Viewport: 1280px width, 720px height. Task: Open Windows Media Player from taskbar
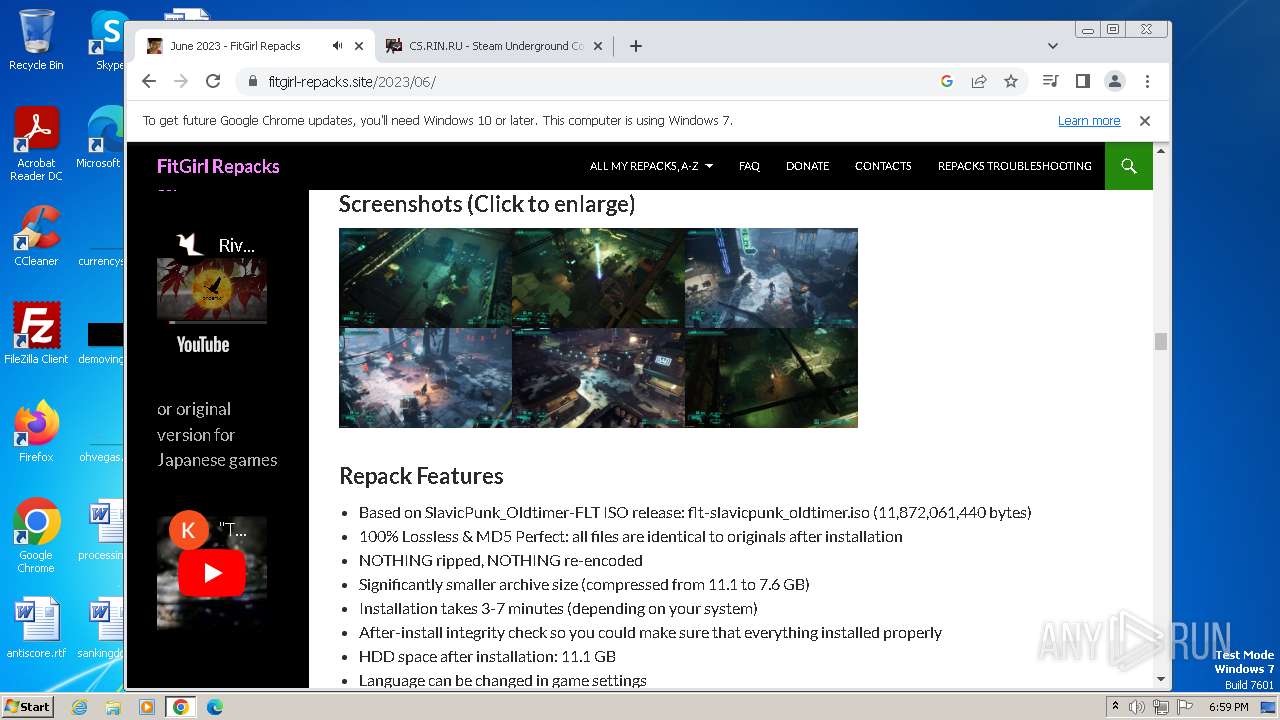pyautogui.click(x=147, y=707)
